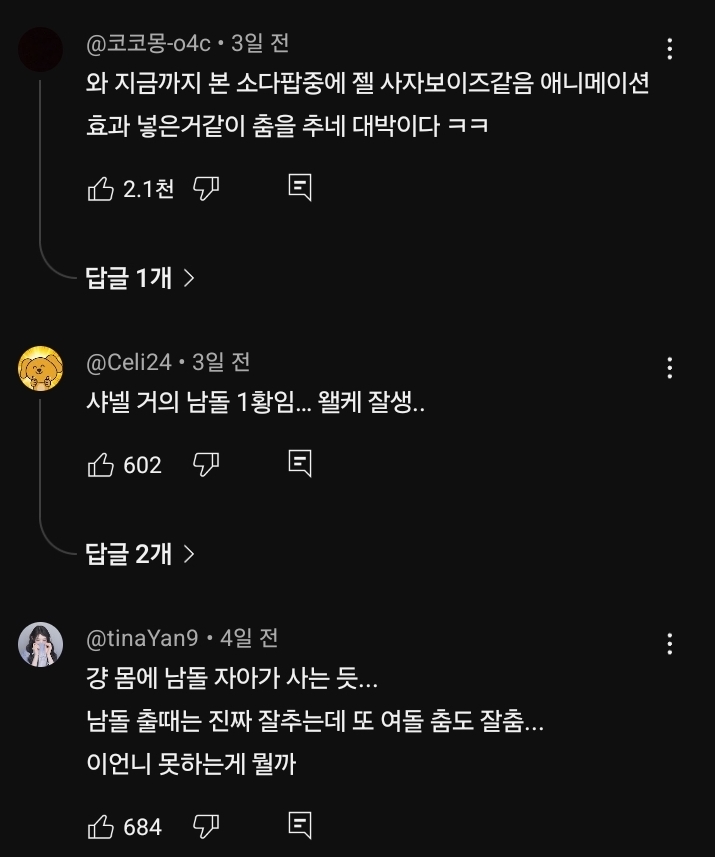Open options menu for @코코몽-o4c's comment
This screenshot has width=715, height=857.
click(x=669, y=49)
